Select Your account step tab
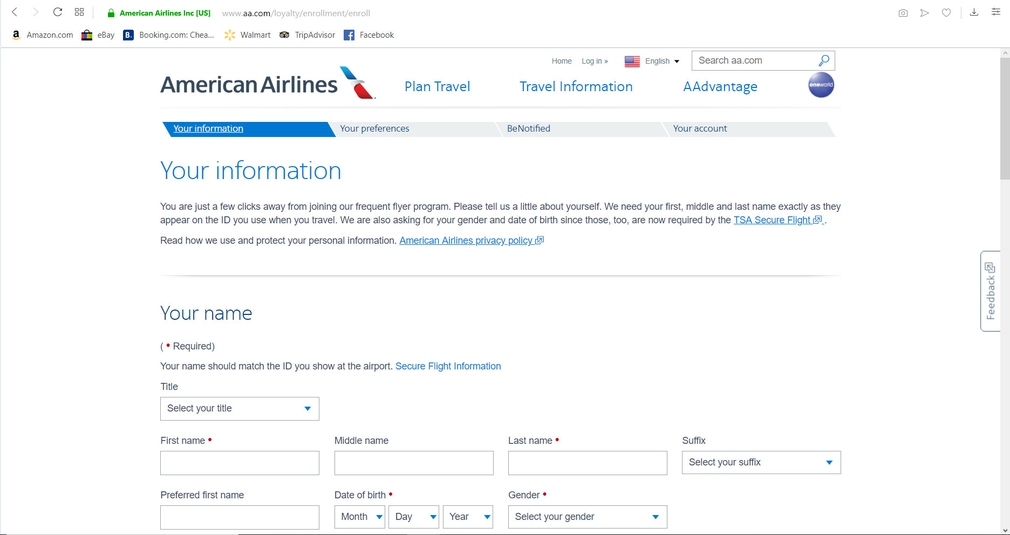Screen dimensions: 1010x535 (748, 129)
